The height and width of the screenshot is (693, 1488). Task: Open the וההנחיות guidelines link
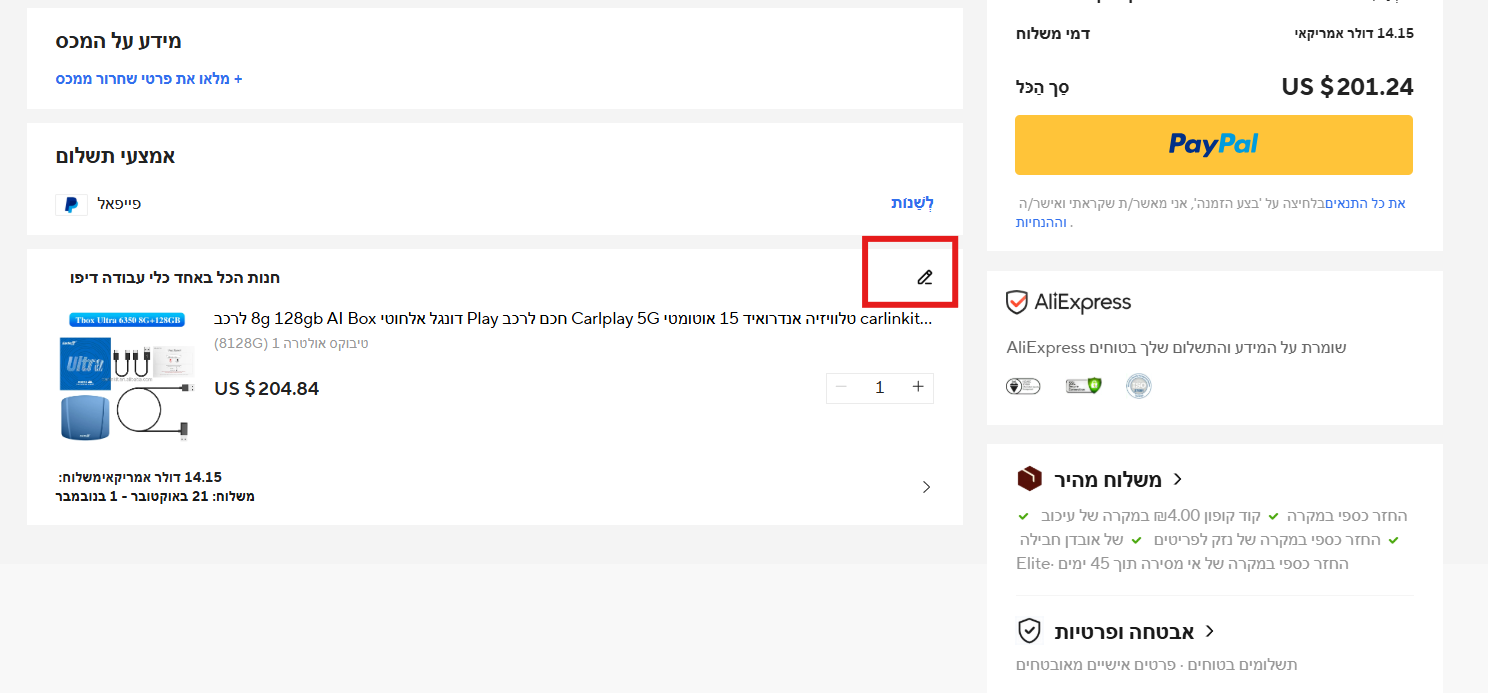point(1041,222)
